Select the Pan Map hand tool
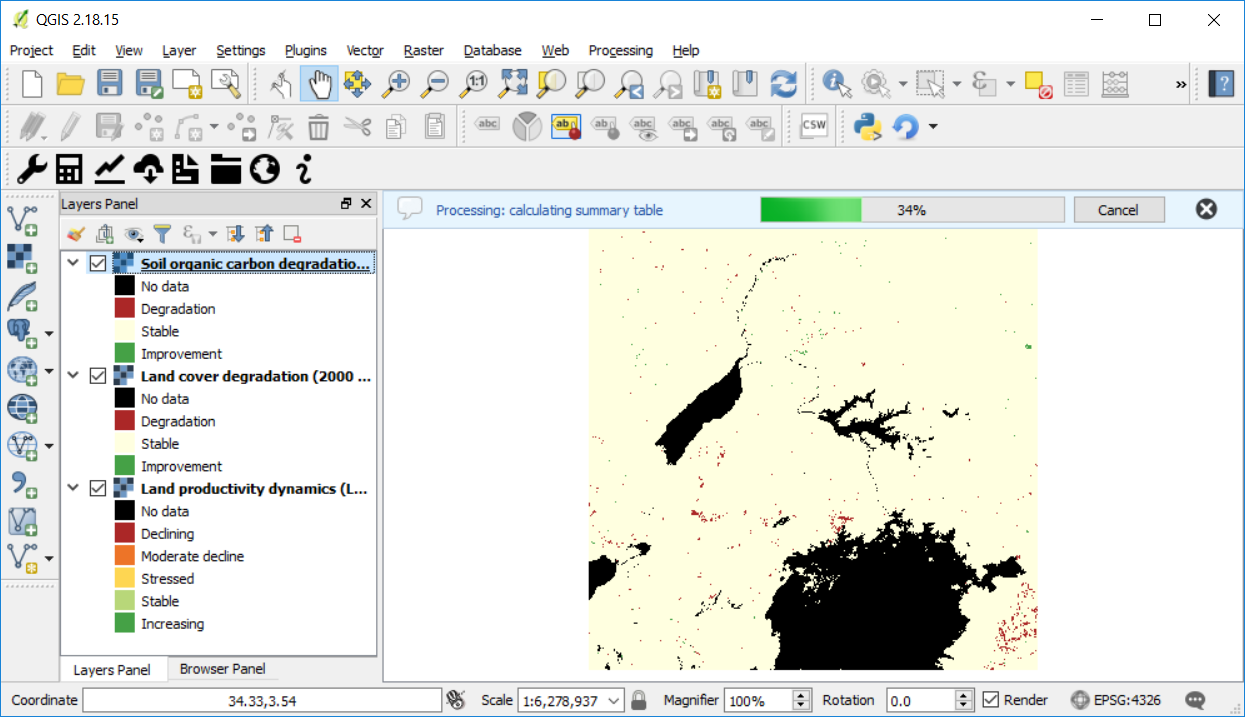Screen dimensions: 1245x717 [x=318, y=84]
